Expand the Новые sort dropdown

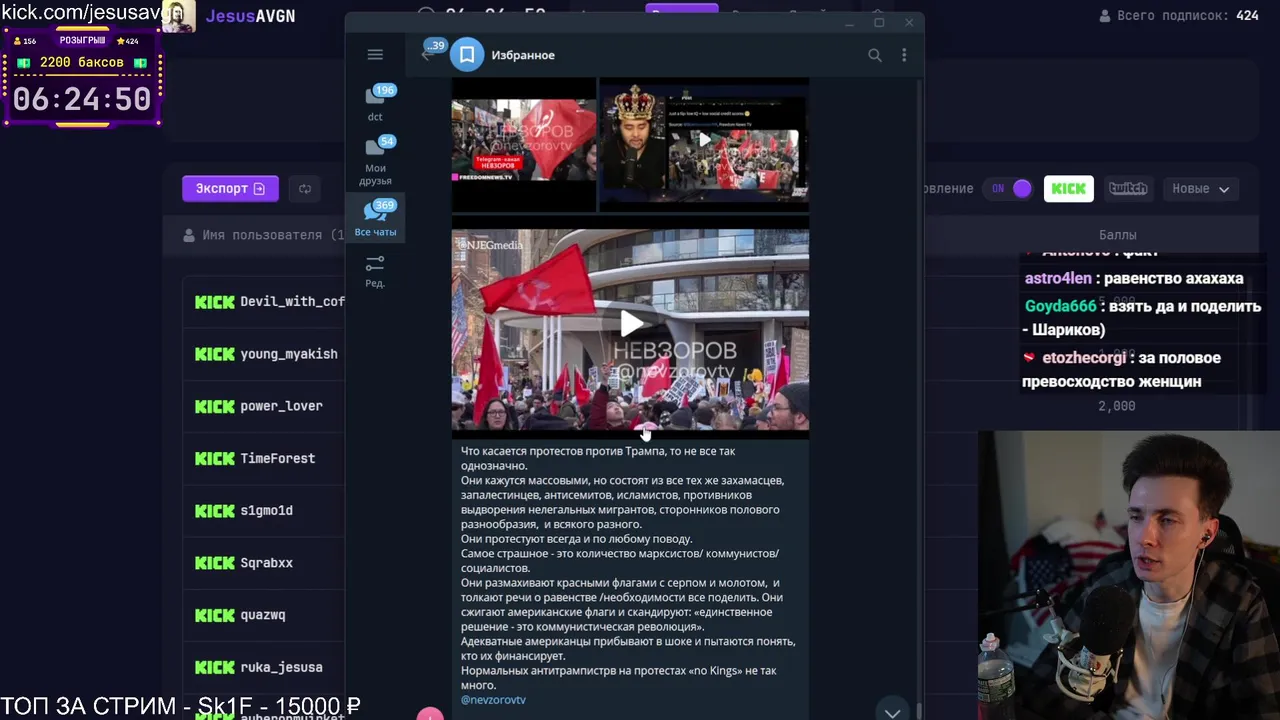[x=1201, y=188]
